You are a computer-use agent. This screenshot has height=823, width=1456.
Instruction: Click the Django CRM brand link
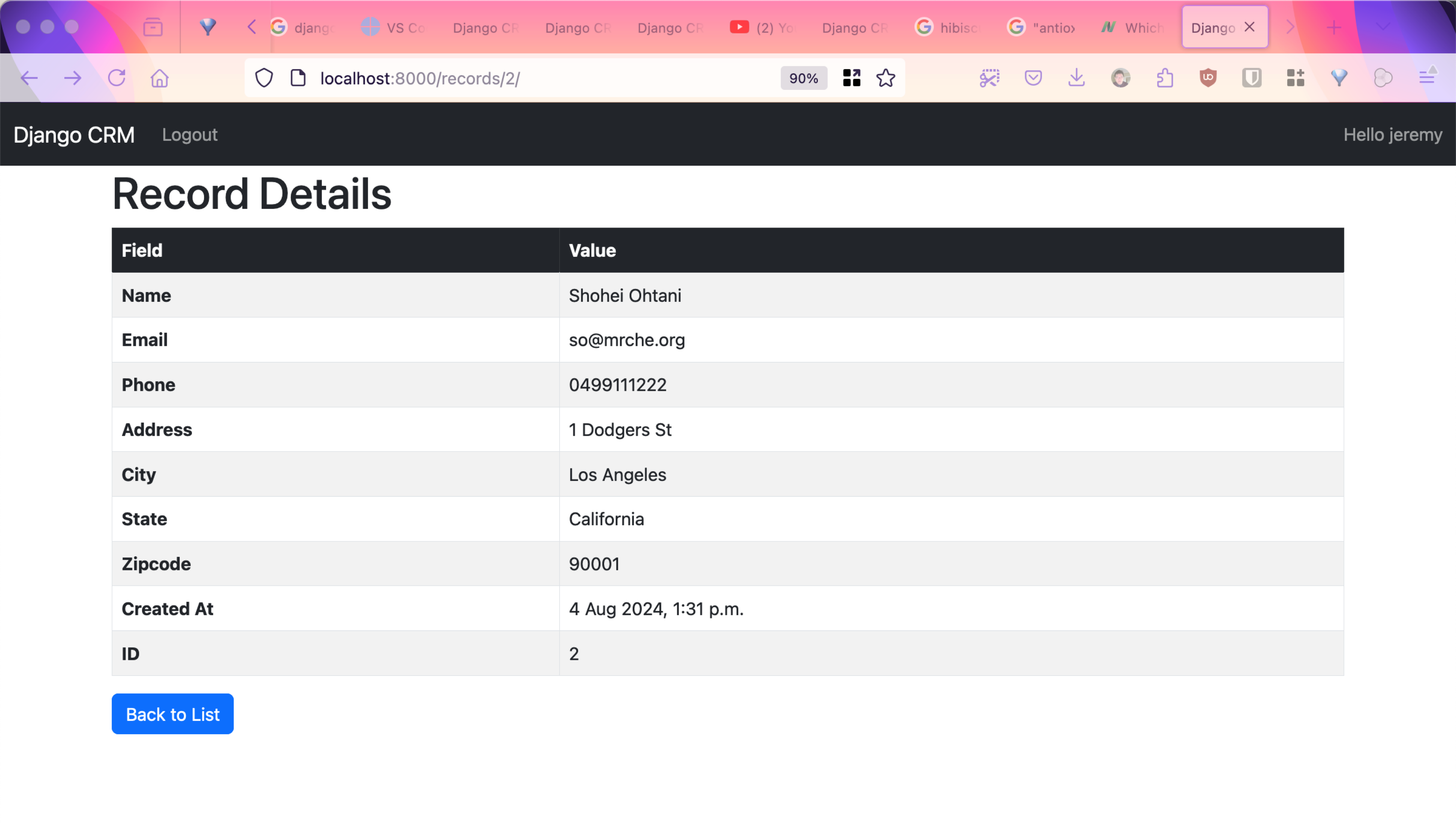(74, 135)
